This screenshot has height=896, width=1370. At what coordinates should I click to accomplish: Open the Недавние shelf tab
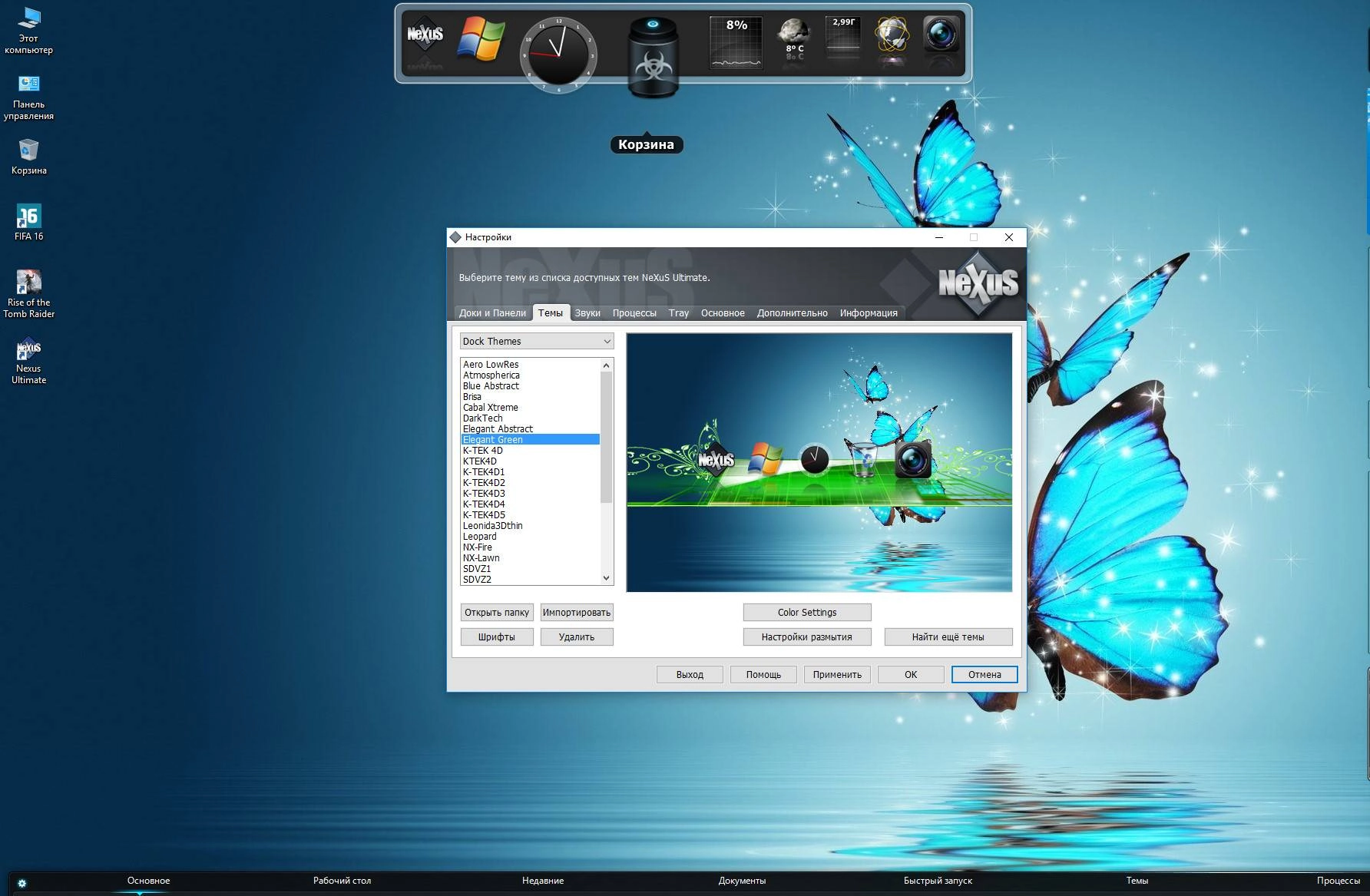(543, 881)
